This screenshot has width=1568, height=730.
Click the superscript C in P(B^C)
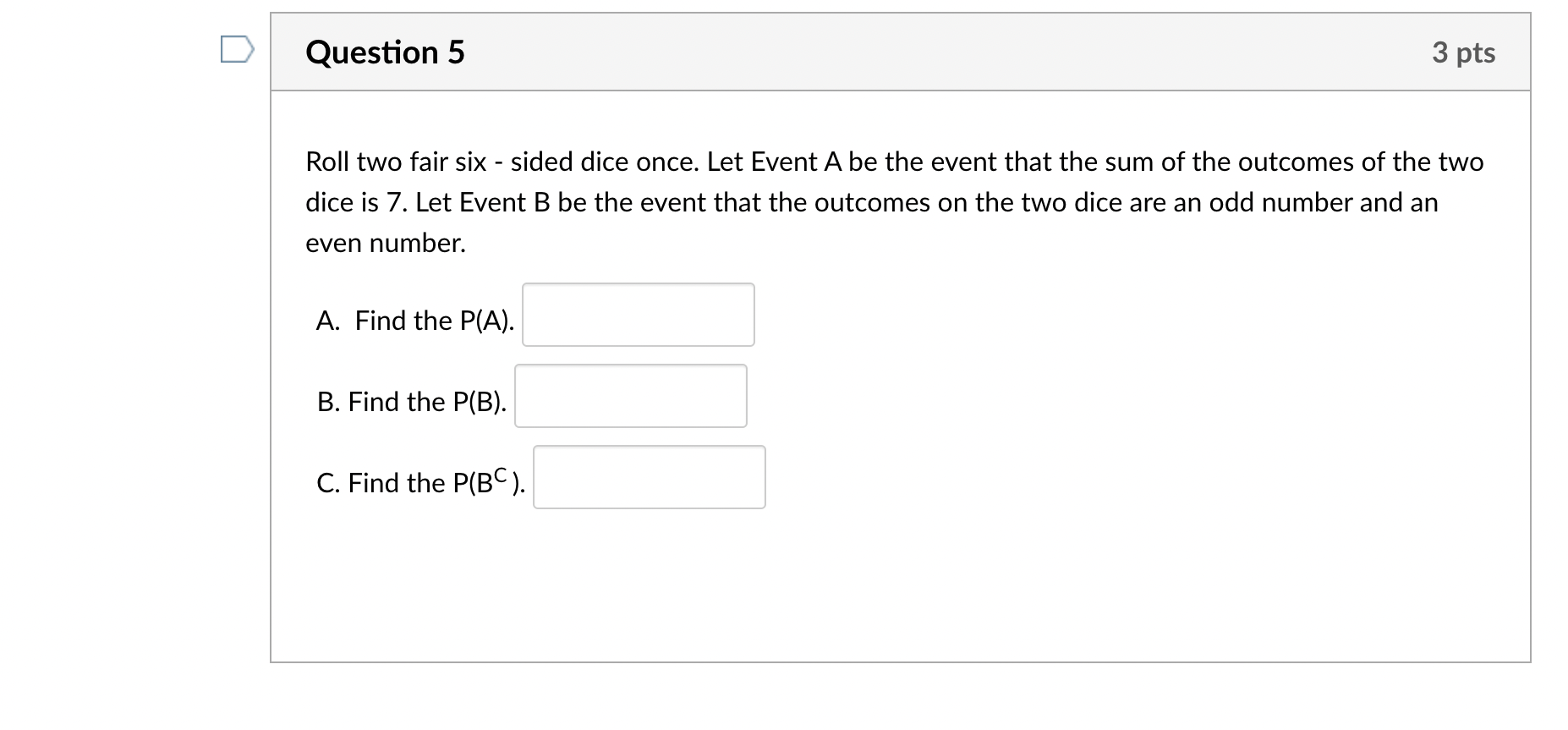[x=502, y=475]
